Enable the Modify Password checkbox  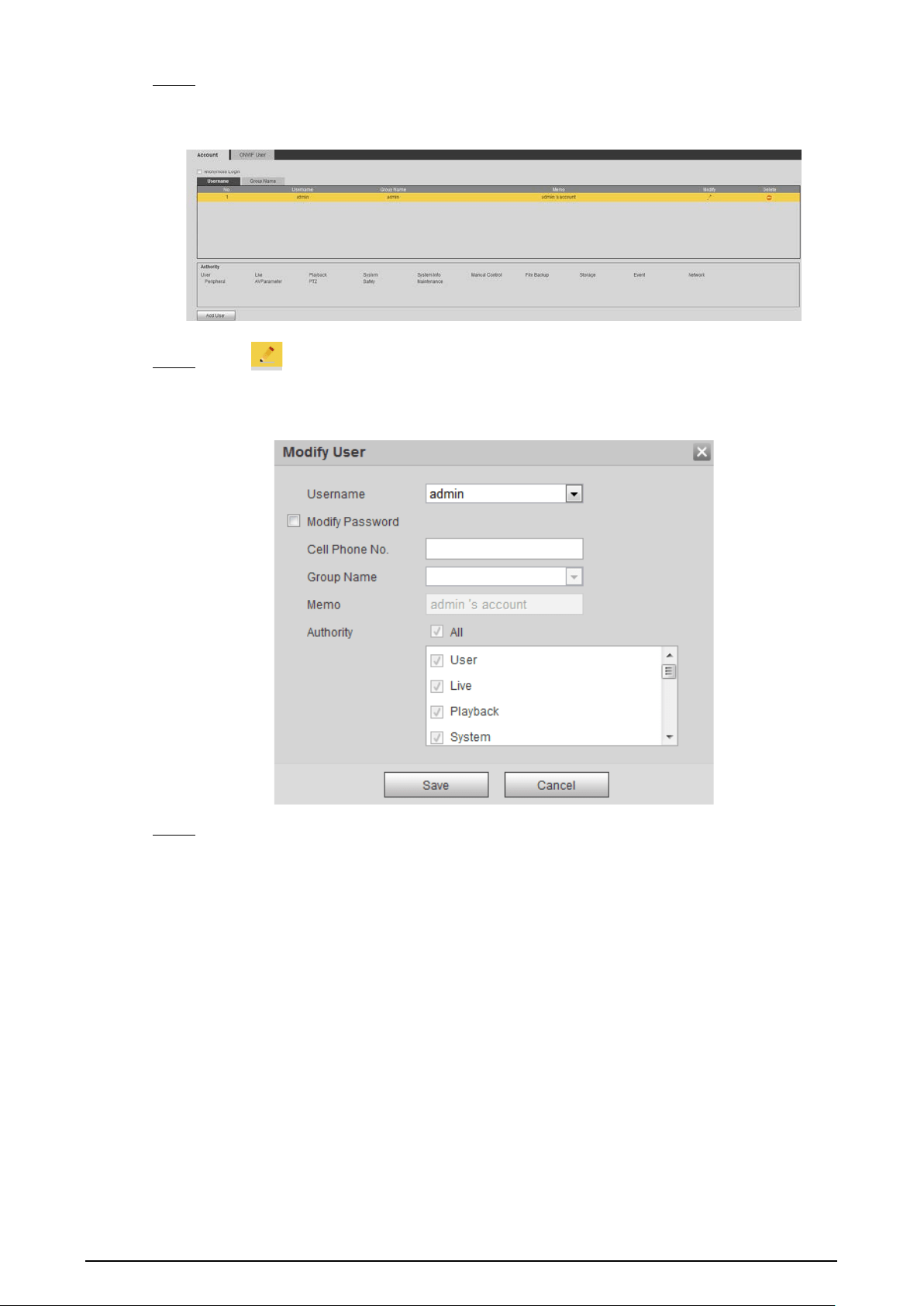point(294,521)
